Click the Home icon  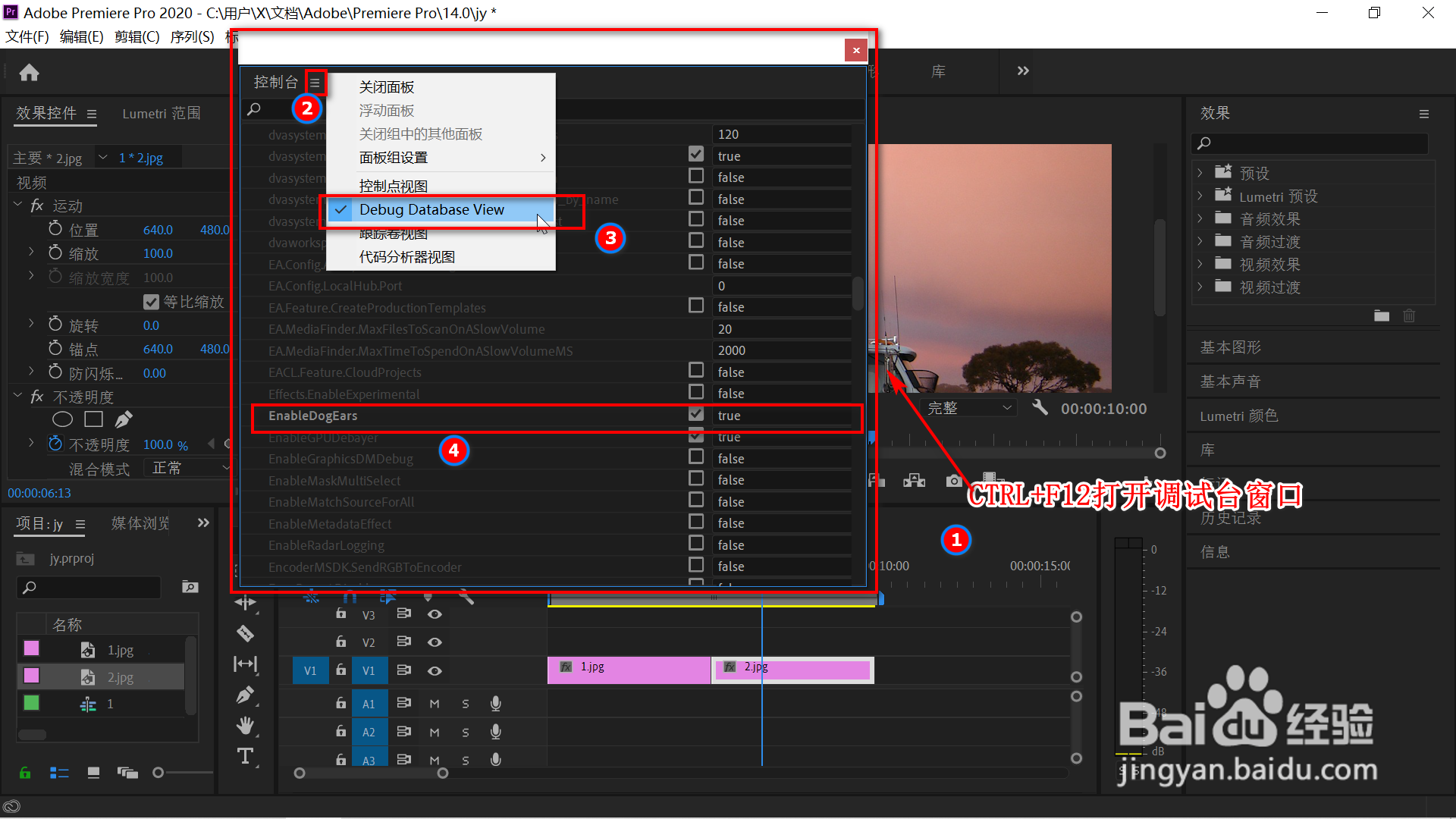pyautogui.click(x=29, y=73)
